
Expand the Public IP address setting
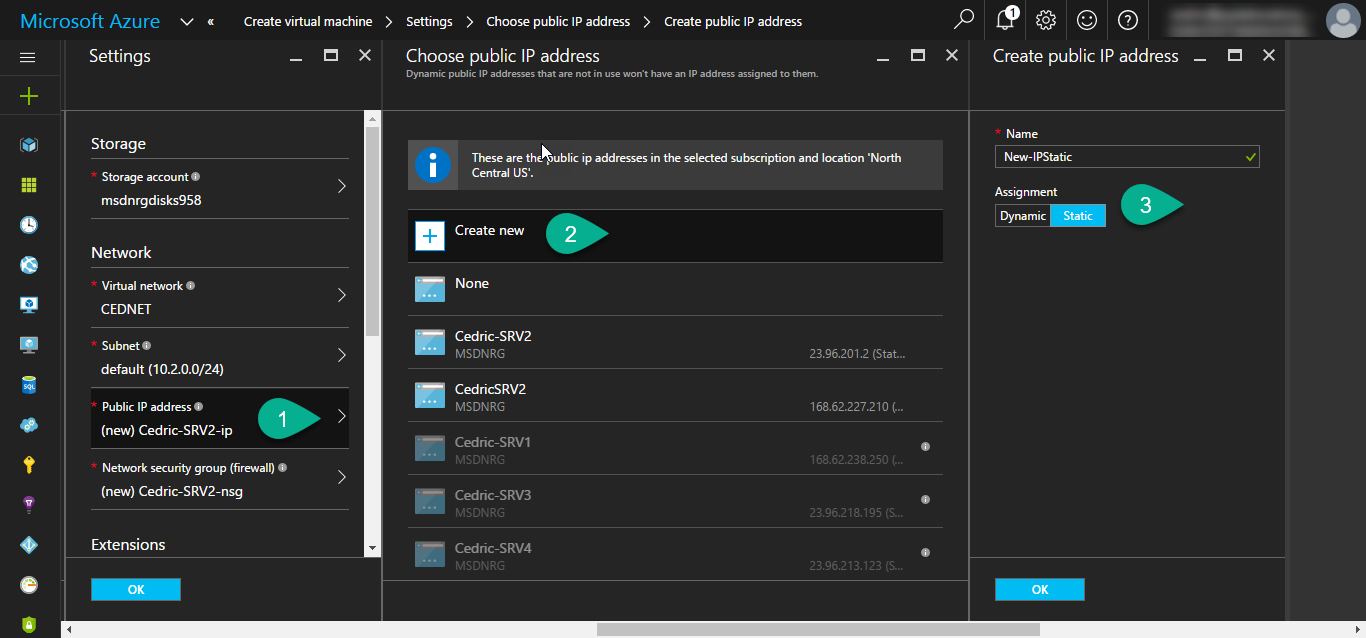tap(220, 418)
